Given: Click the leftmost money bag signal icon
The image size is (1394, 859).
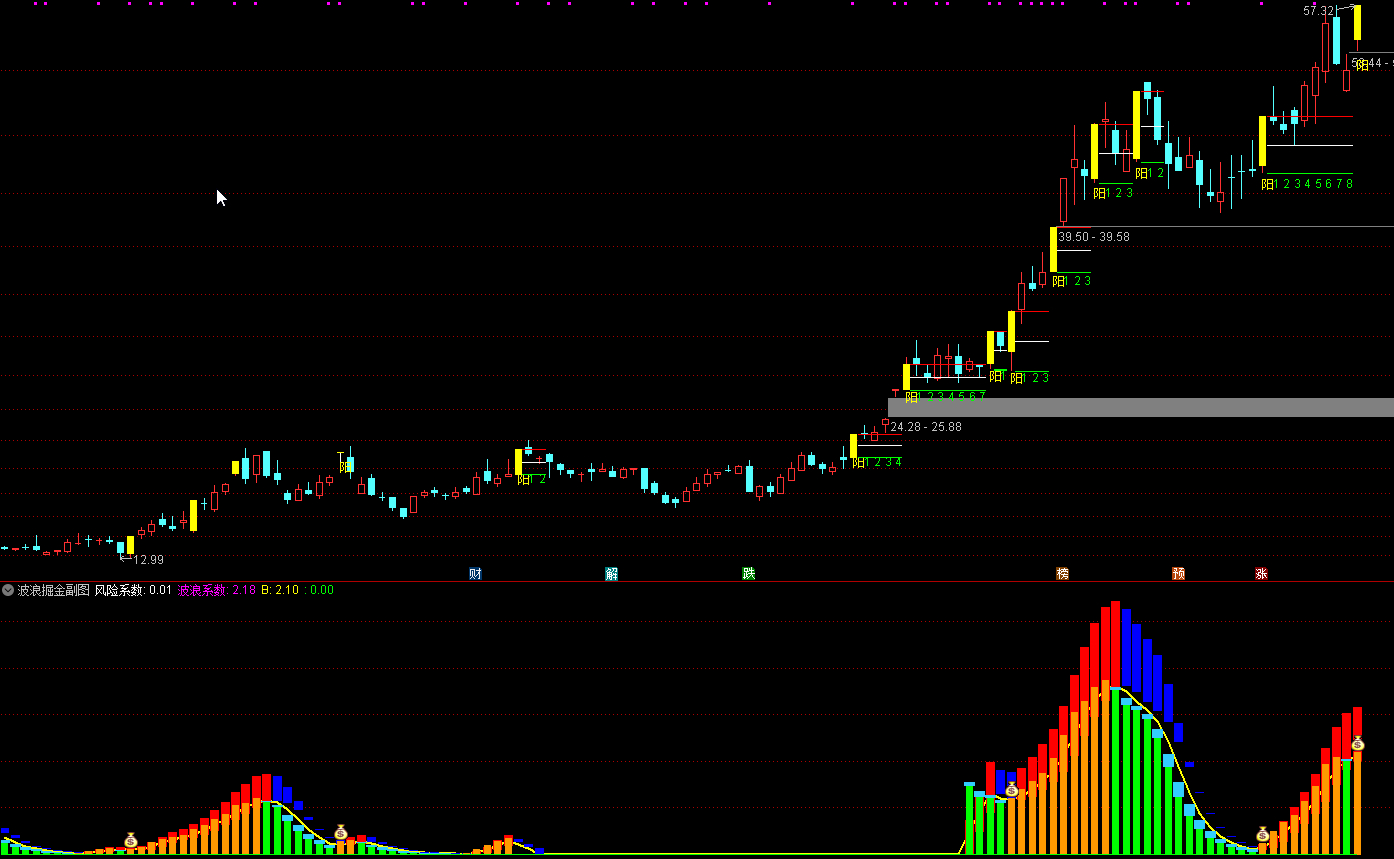Looking at the screenshot, I should (x=130, y=840).
